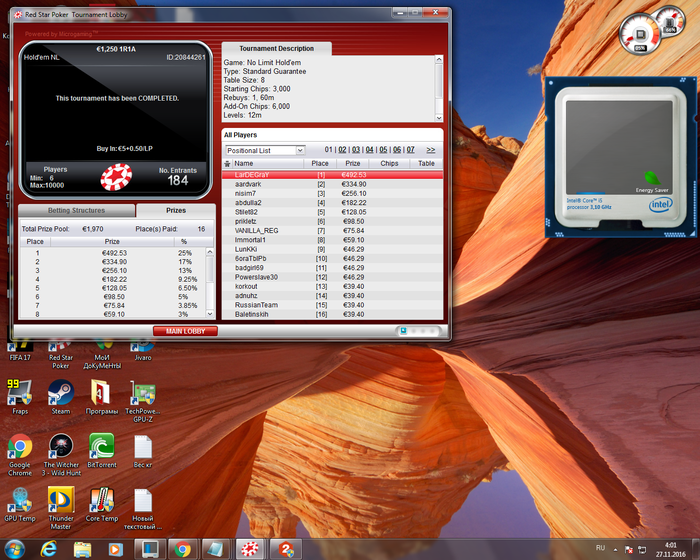Launch BitTorrent from the desktop
The image size is (700, 560).
102,450
